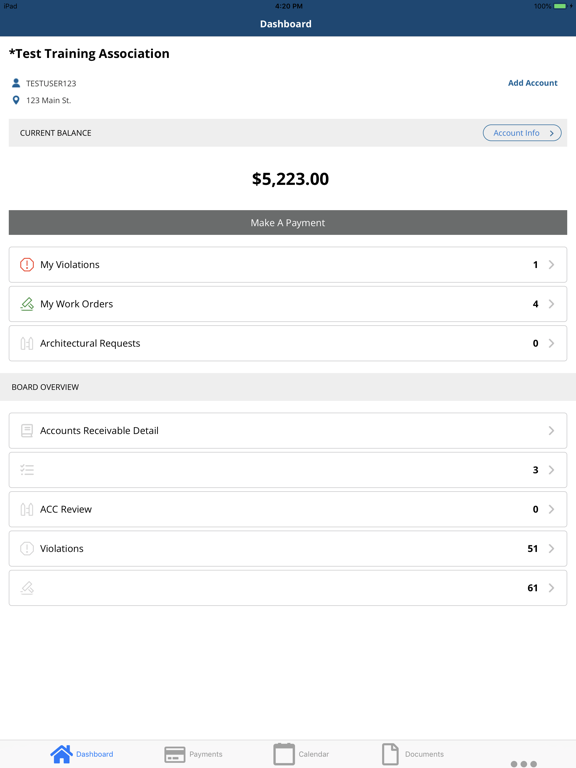
Task: Click the CURRENT BALANCE header text
Action: pyautogui.click(x=55, y=133)
